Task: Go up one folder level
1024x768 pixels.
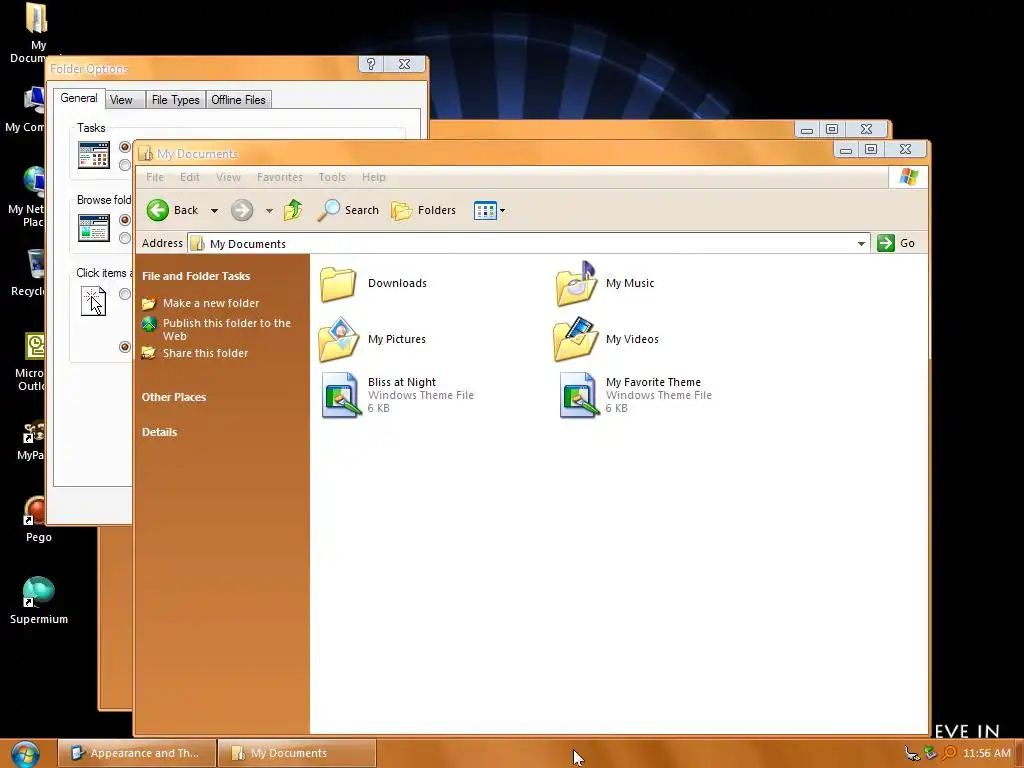Action: pyautogui.click(x=293, y=210)
